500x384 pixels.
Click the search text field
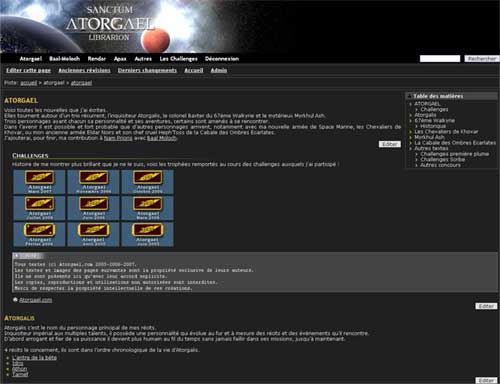[440, 59]
